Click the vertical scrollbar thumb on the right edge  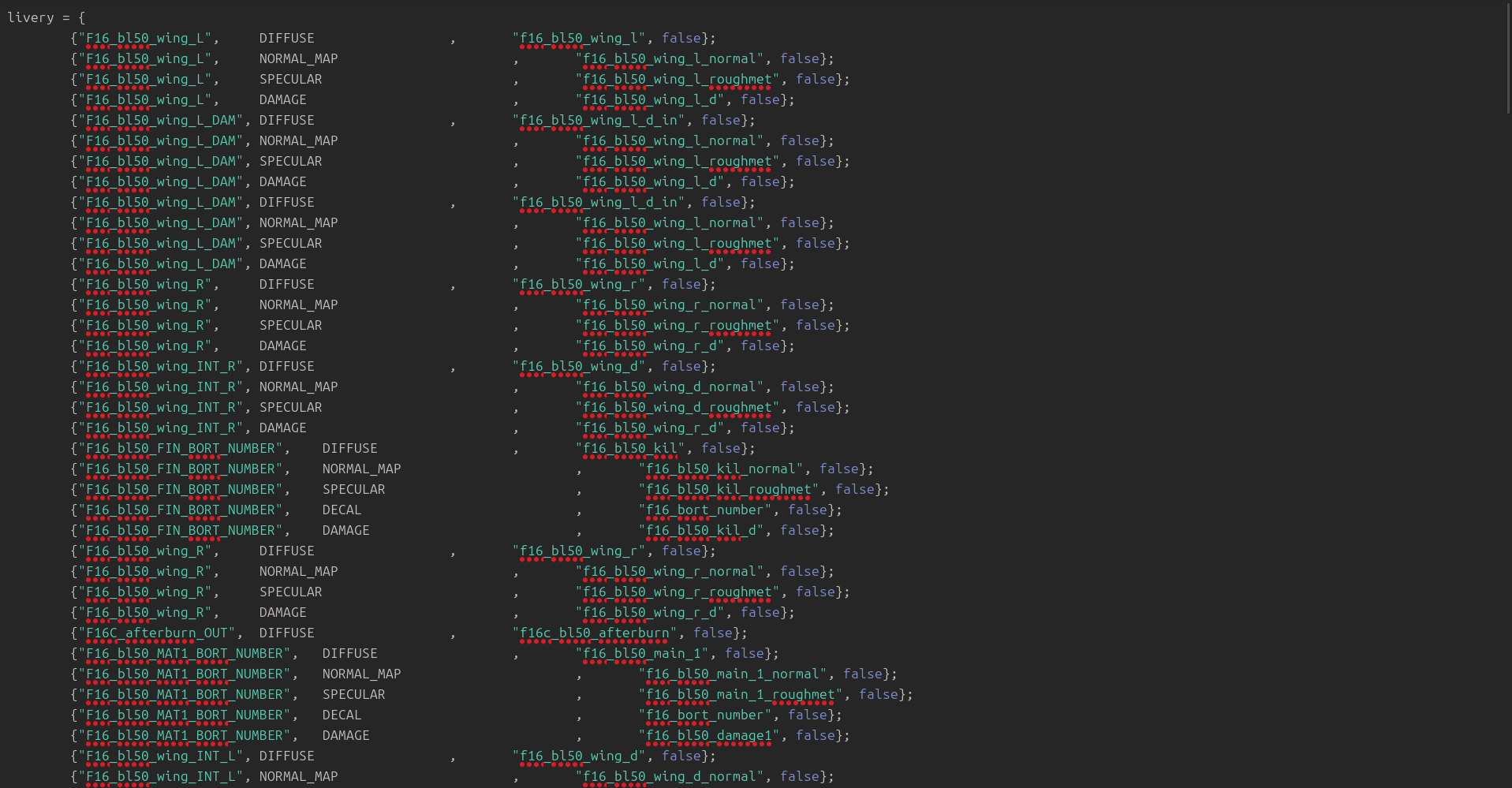[1509, 57]
